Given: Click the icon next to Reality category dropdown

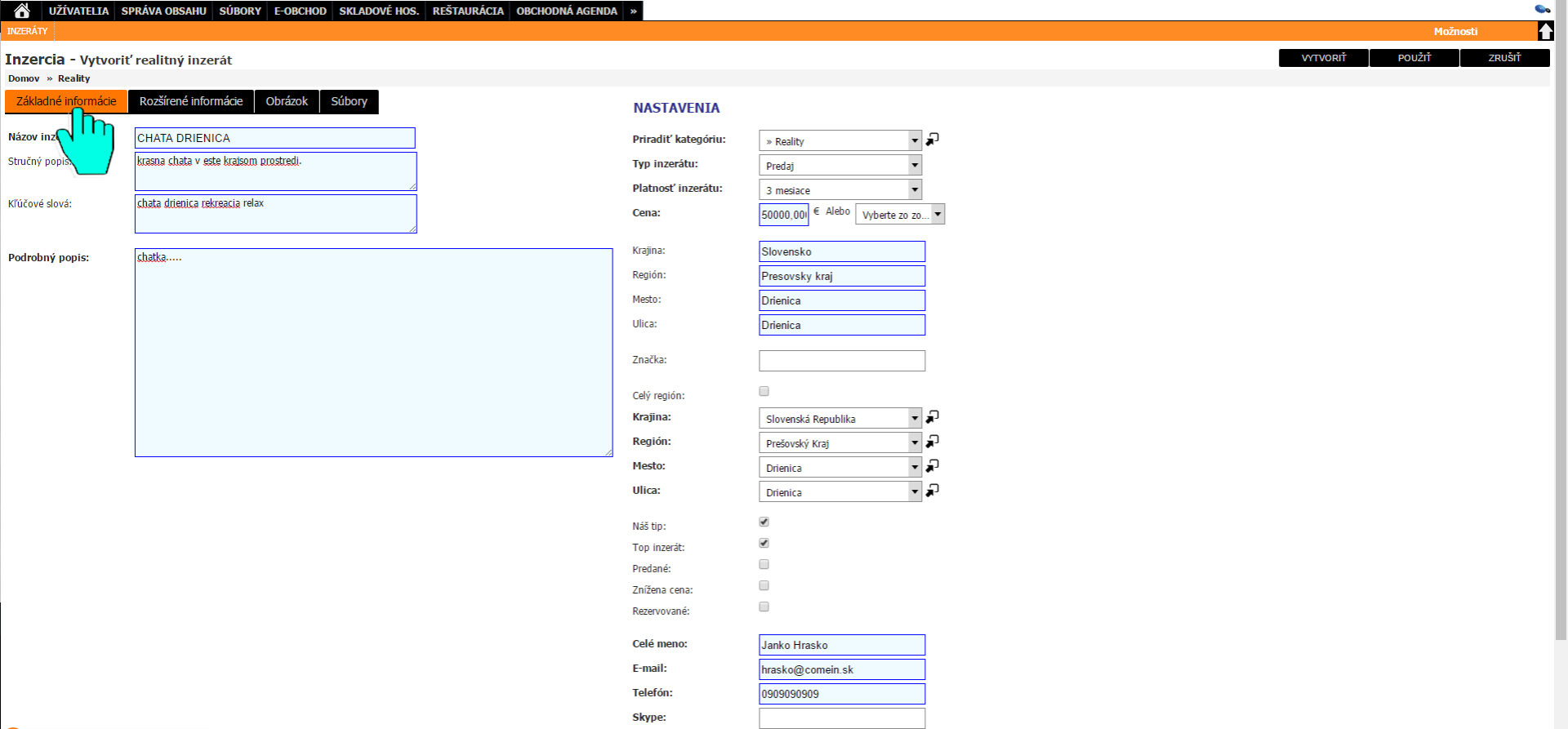Looking at the screenshot, I should coord(933,140).
